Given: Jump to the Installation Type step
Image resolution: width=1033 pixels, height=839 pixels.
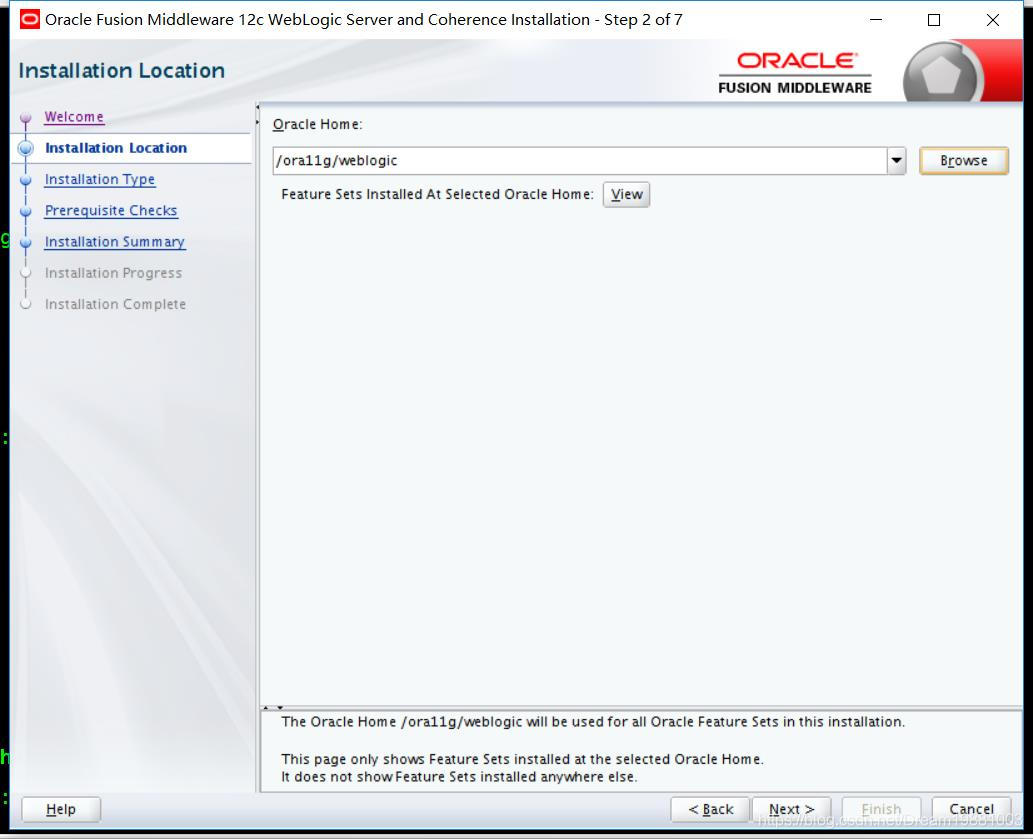Looking at the screenshot, I should pos(99,179).
